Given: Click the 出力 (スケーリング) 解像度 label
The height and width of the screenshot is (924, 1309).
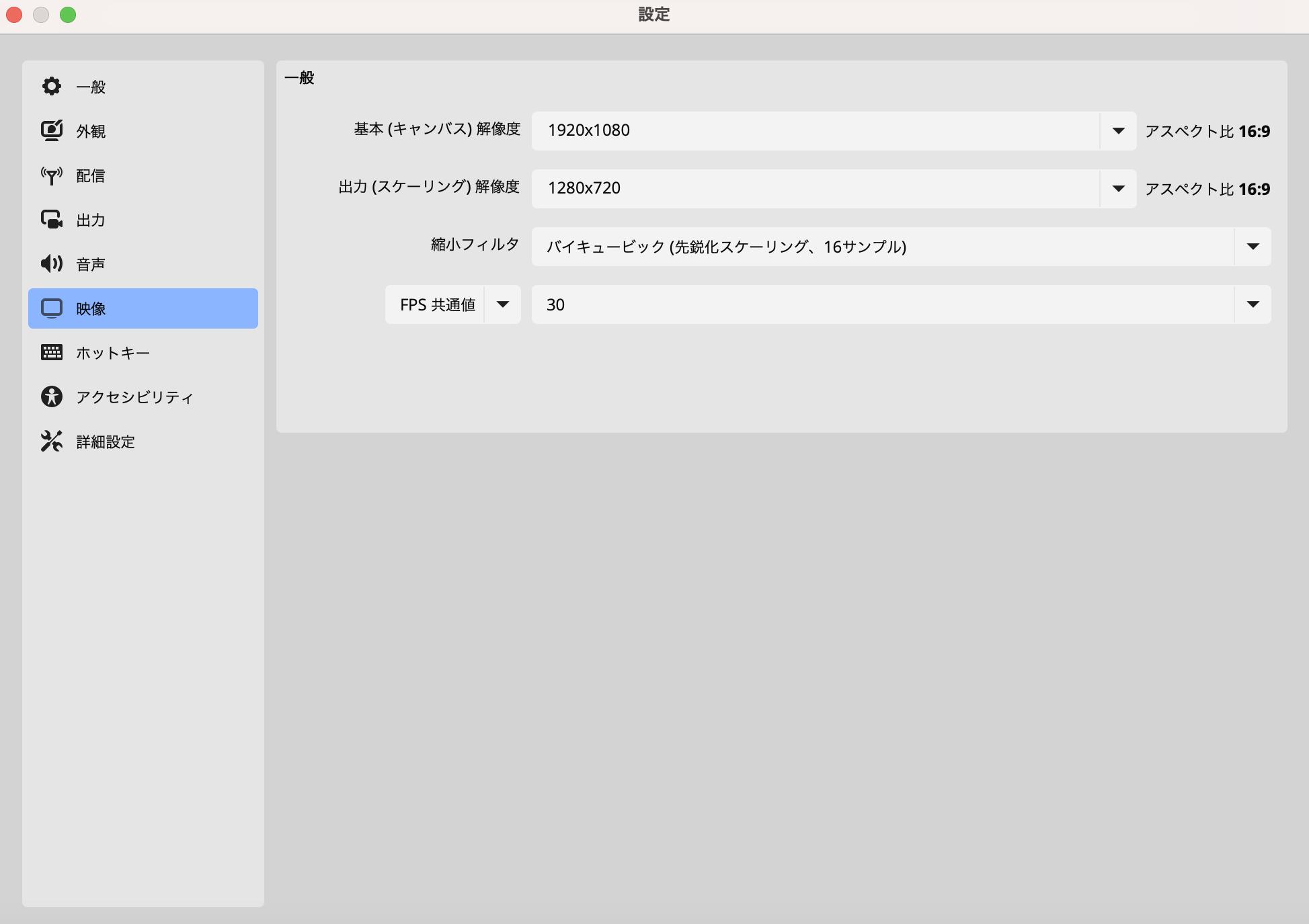Looking at the screenshot, I should (429, 187).
